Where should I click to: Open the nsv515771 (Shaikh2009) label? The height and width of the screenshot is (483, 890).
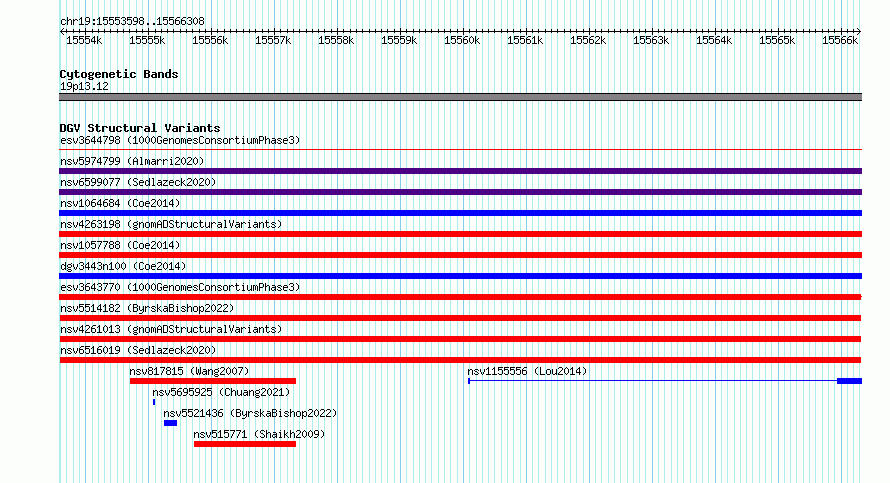click(259, 434)
